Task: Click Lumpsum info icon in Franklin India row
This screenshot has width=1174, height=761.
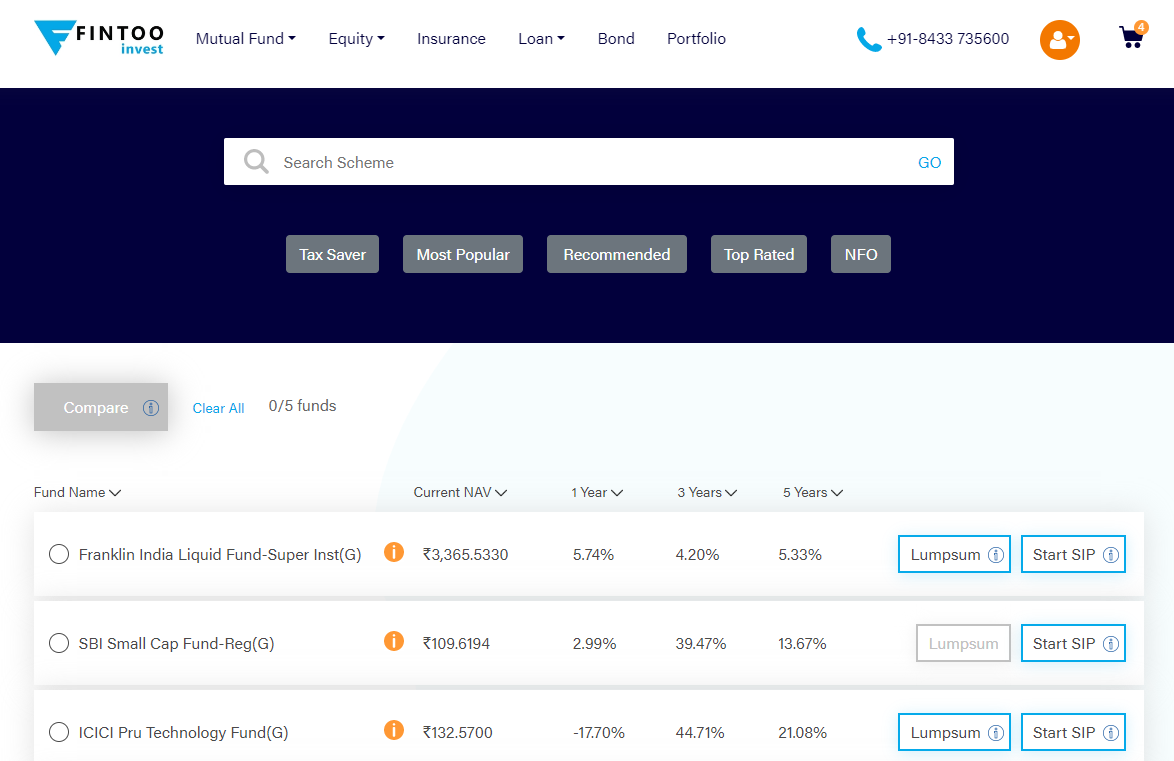Action: [996, 555]
